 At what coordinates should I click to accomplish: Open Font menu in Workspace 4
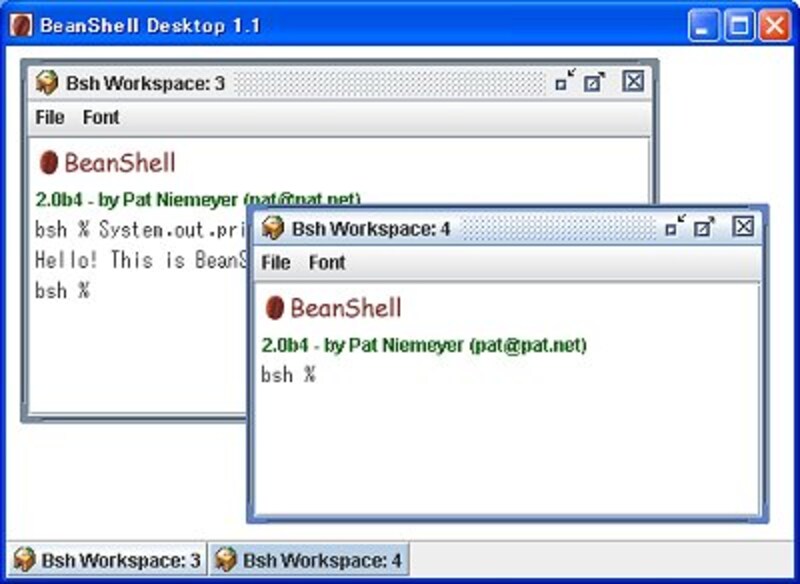[x=327, y=263]
